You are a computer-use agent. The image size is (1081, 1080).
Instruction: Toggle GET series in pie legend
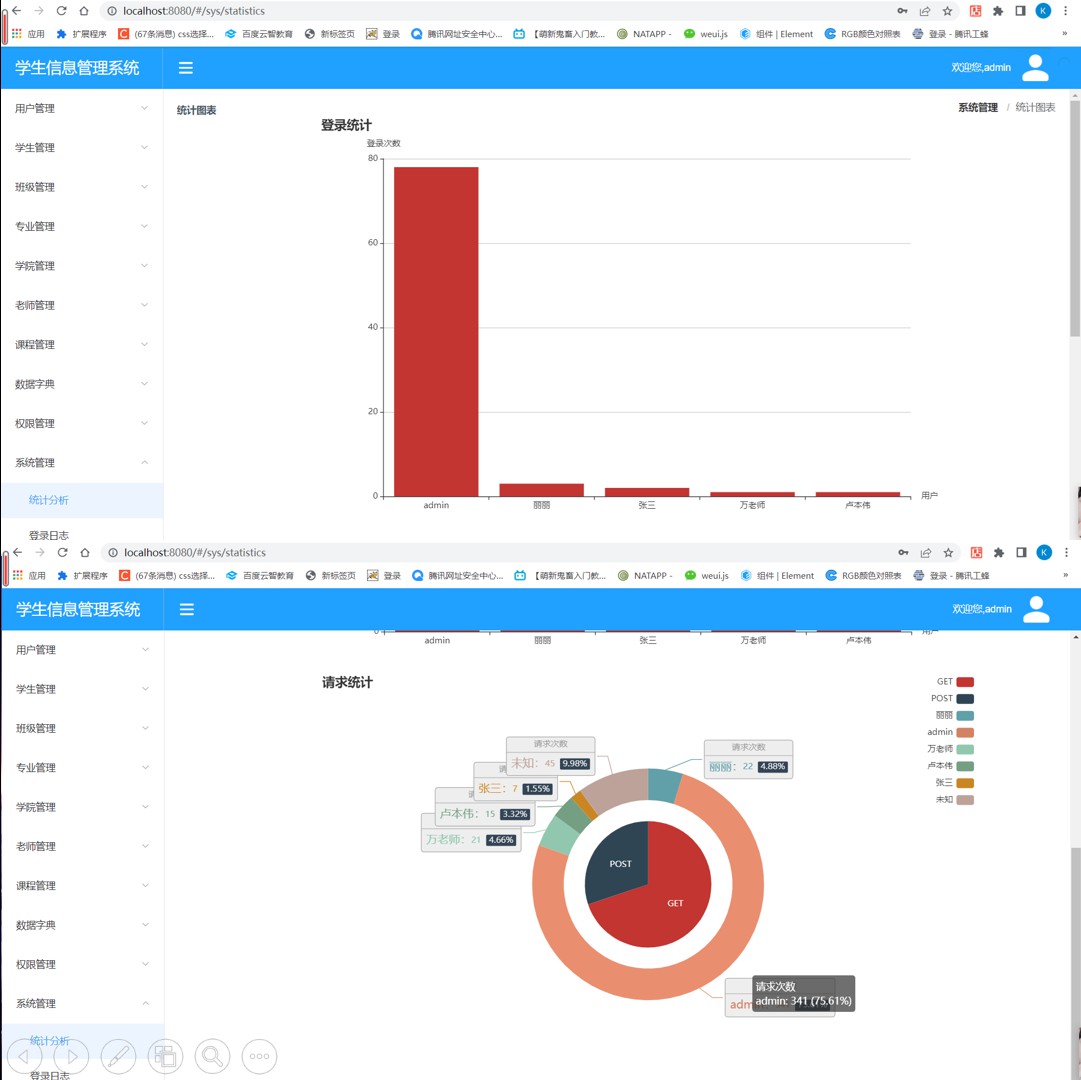(955, 682)
